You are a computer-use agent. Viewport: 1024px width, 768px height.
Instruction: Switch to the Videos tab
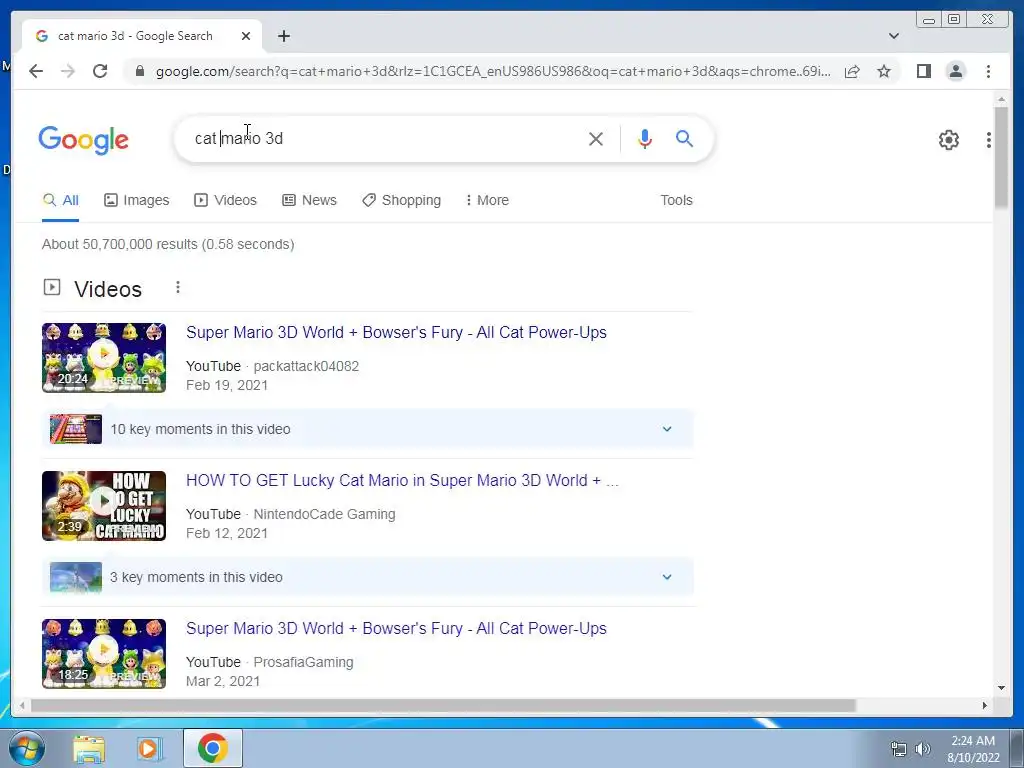225,200
